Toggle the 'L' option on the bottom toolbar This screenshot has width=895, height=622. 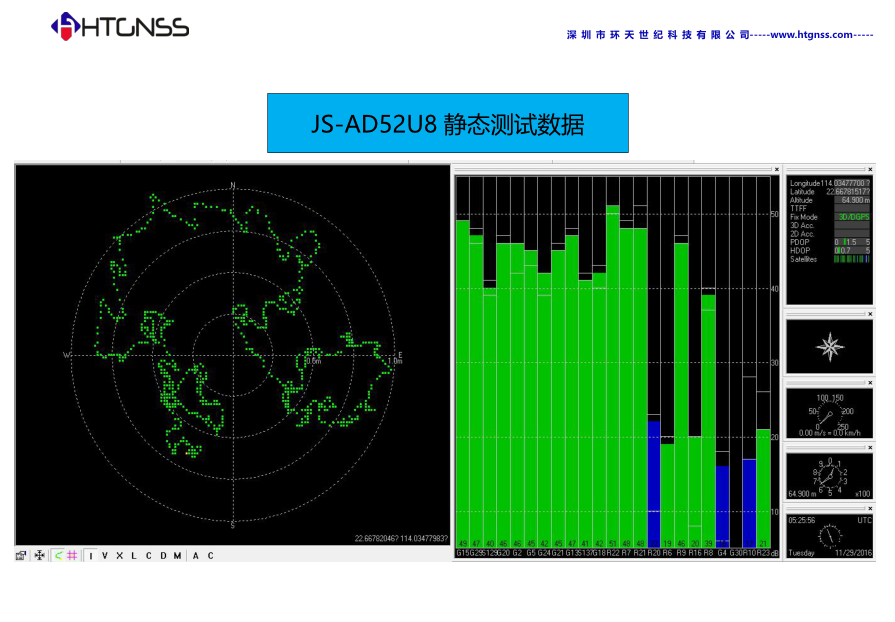click(133, 555)
